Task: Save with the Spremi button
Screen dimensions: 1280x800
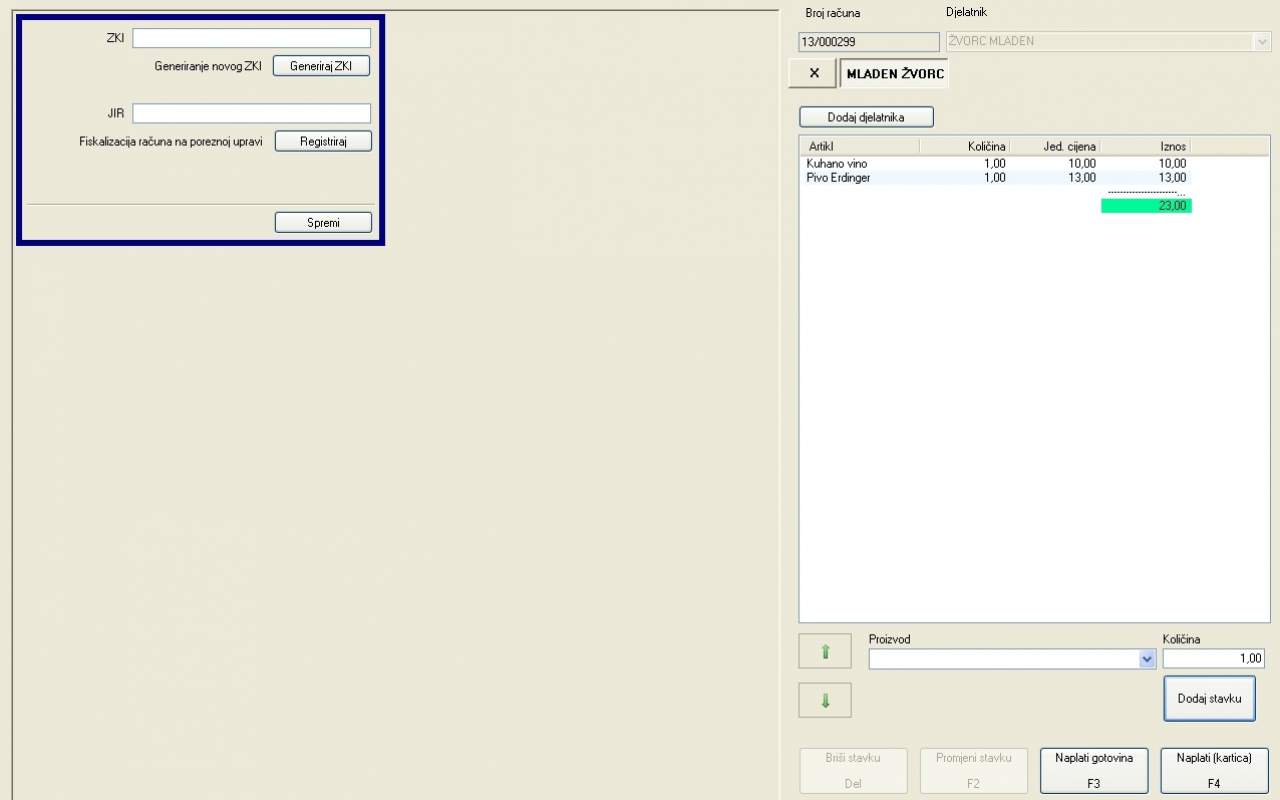Action: click(x=323, y=223)
